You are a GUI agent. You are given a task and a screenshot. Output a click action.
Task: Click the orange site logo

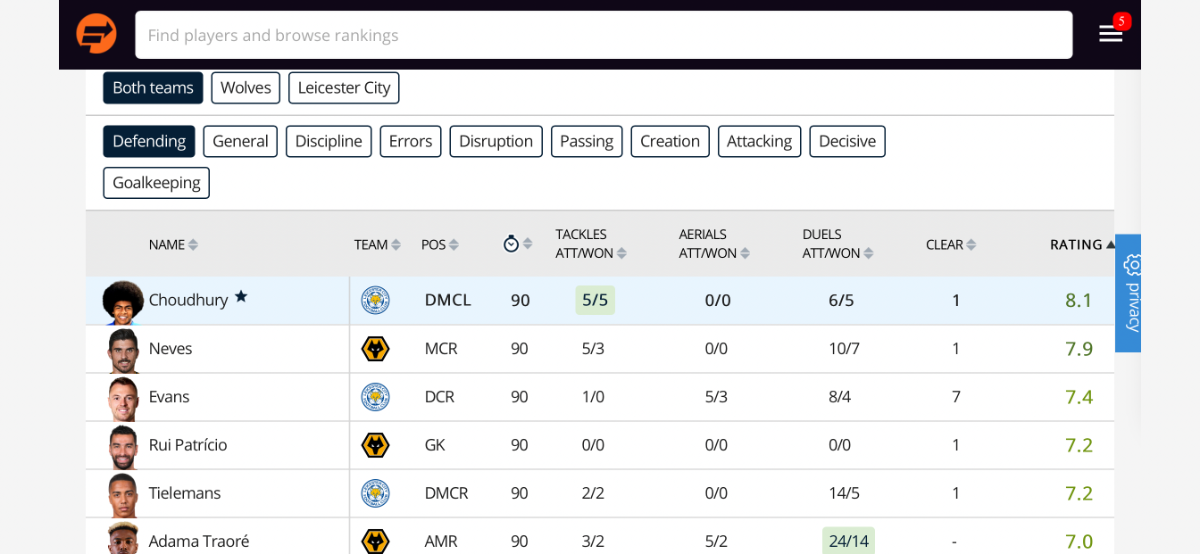click(x=96, y=34)
